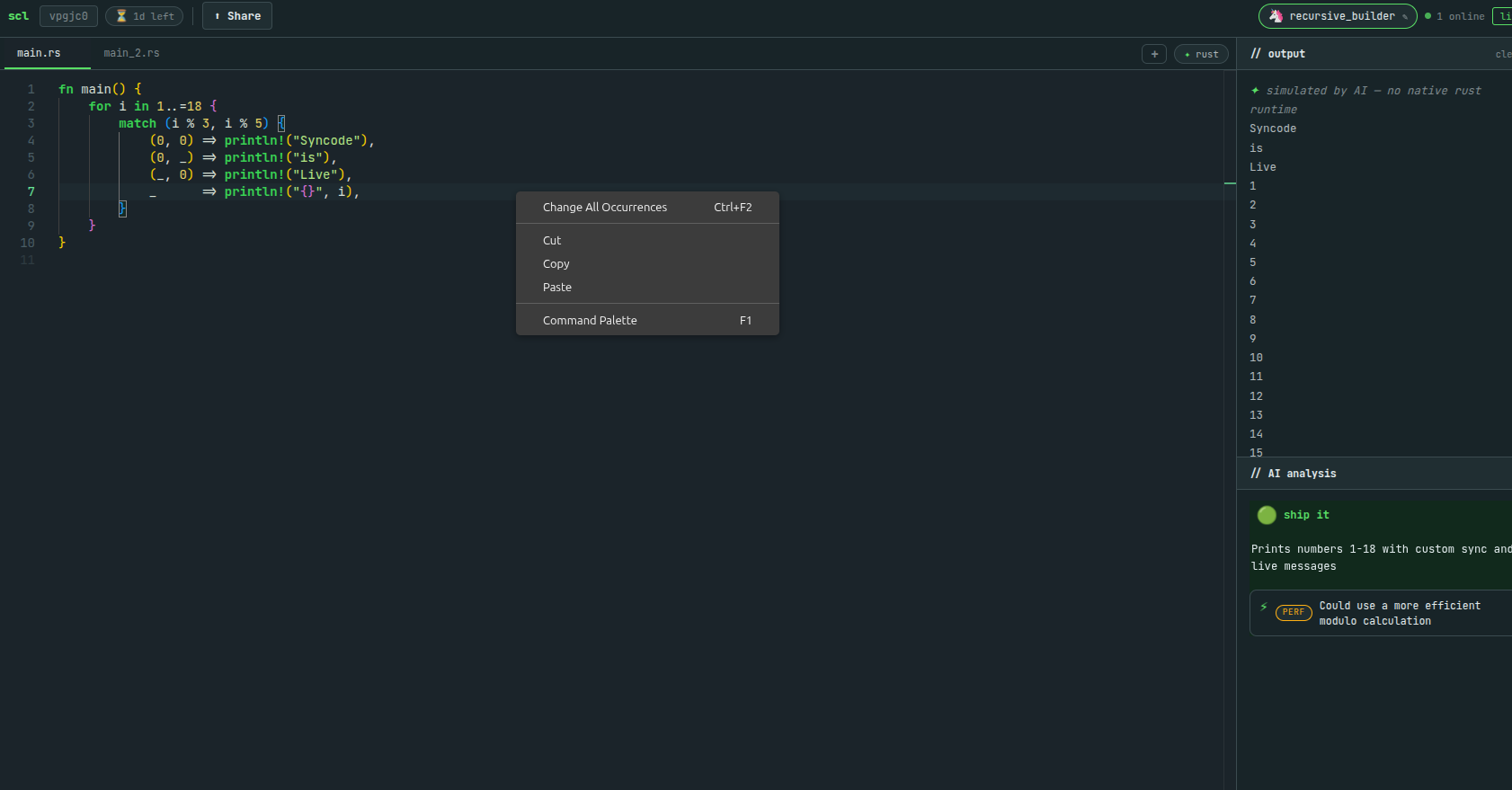Click the PERF badge
This screenshot has height=790, width=1512.
pos(1294,612)
